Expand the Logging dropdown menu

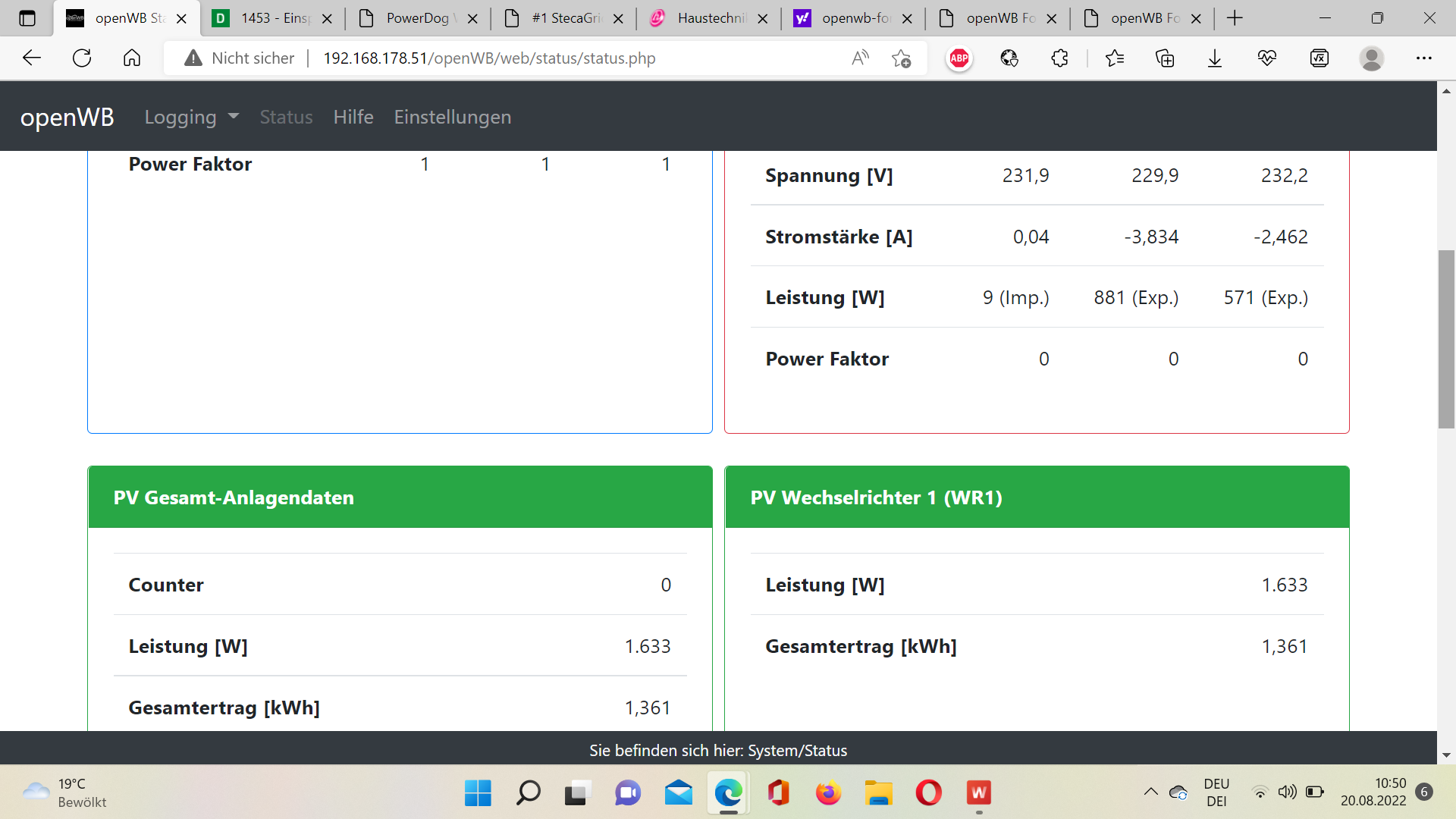point(191,117)
